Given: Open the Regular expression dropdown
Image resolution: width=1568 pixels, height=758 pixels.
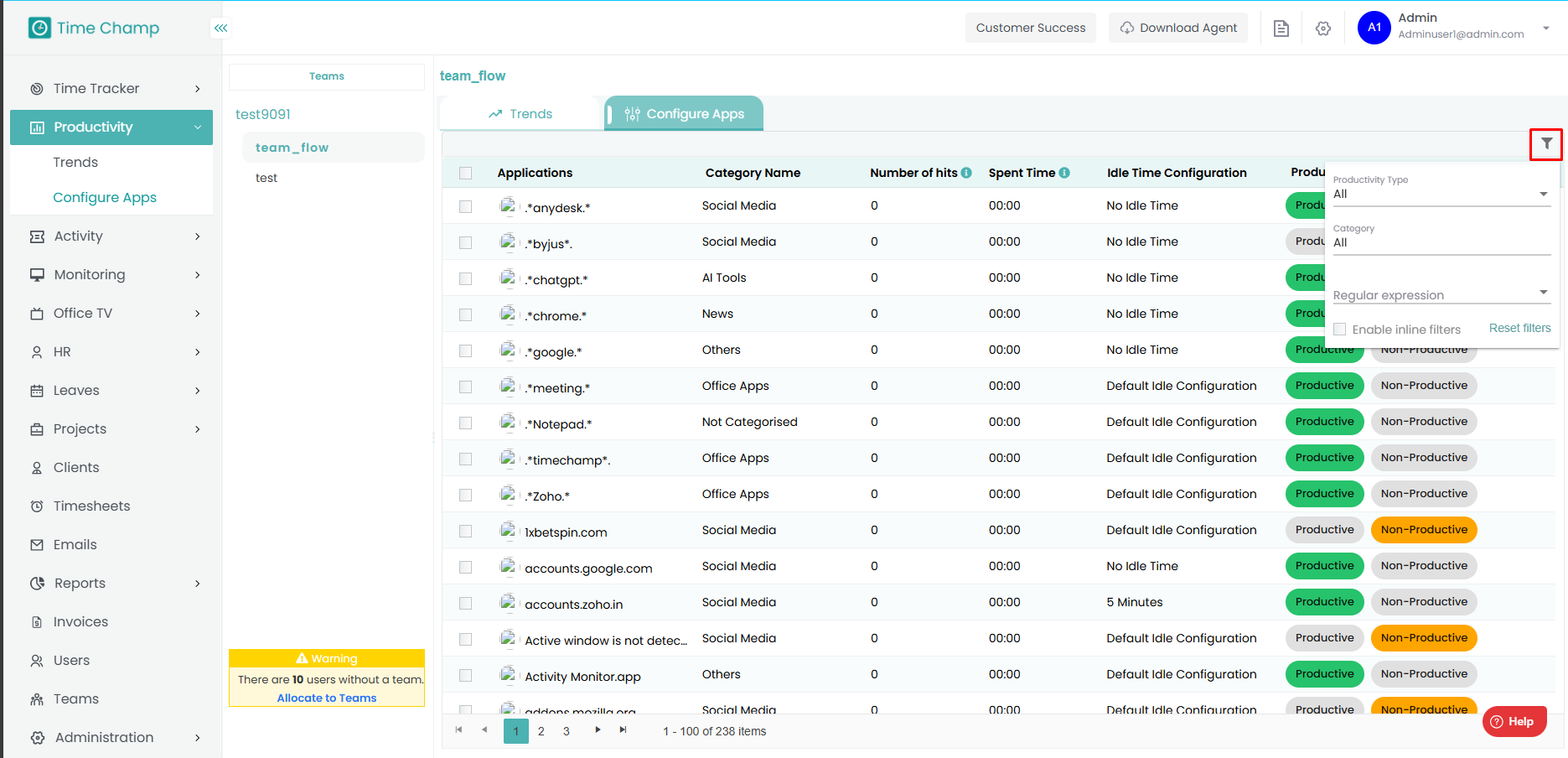Looking at the screenshot, I should click(x=1441, y=294).
